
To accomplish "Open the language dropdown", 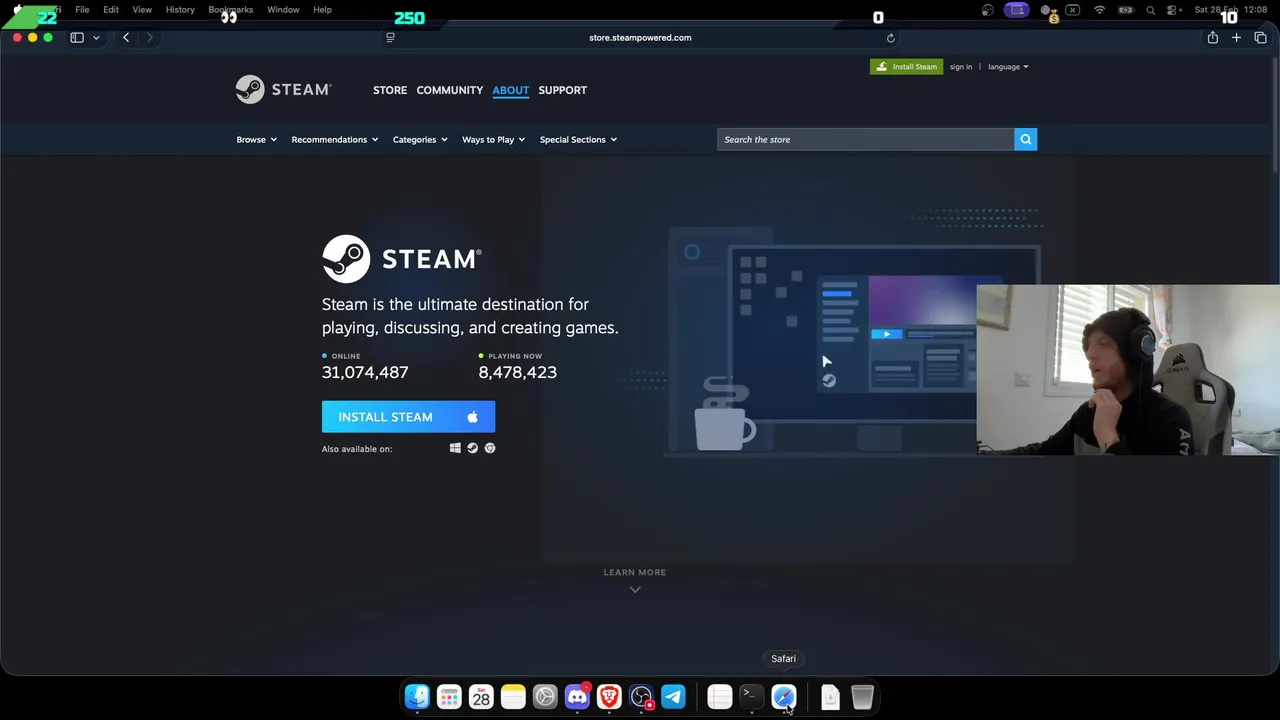I will tap(1008, 67).
